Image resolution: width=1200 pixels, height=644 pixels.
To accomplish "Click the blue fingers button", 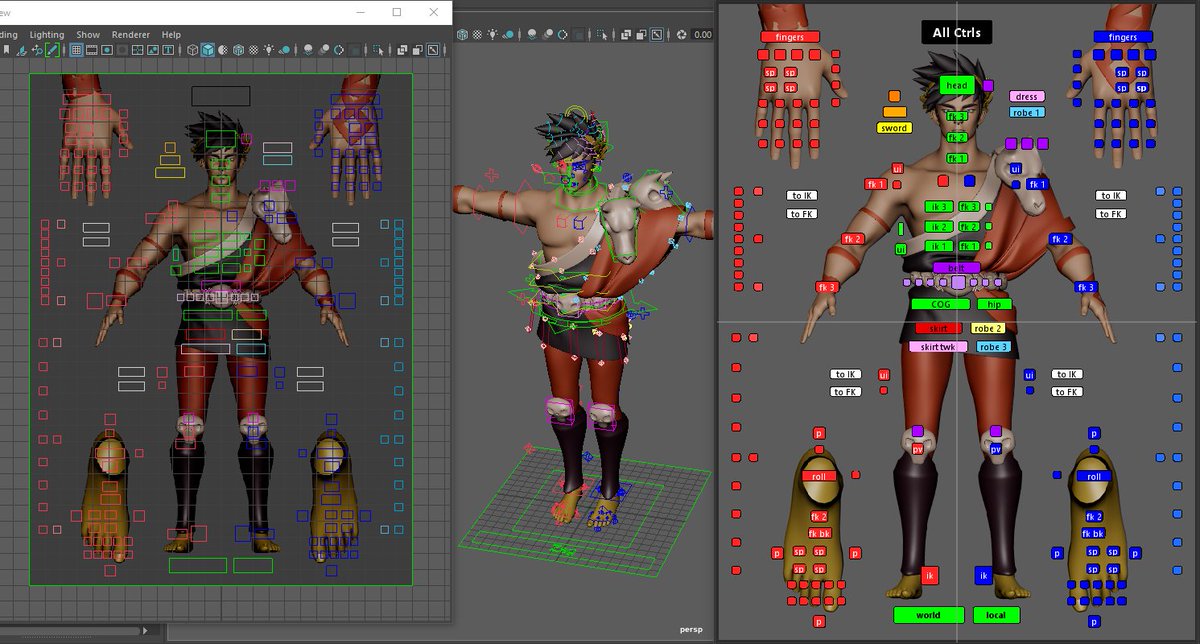I will tap(1123, 37).
